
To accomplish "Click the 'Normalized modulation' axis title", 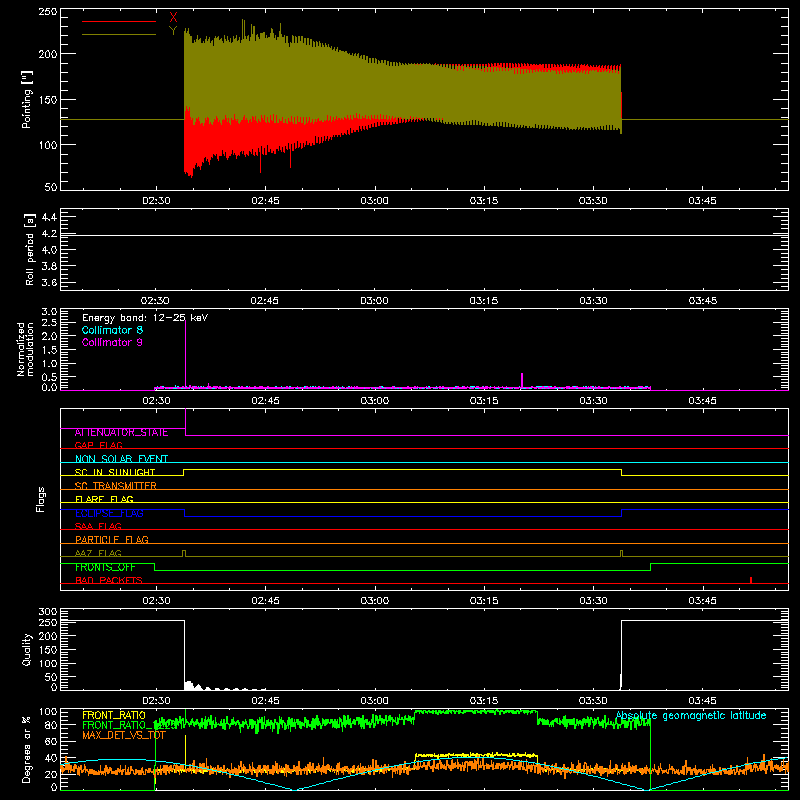I will [x=25, y=349].
